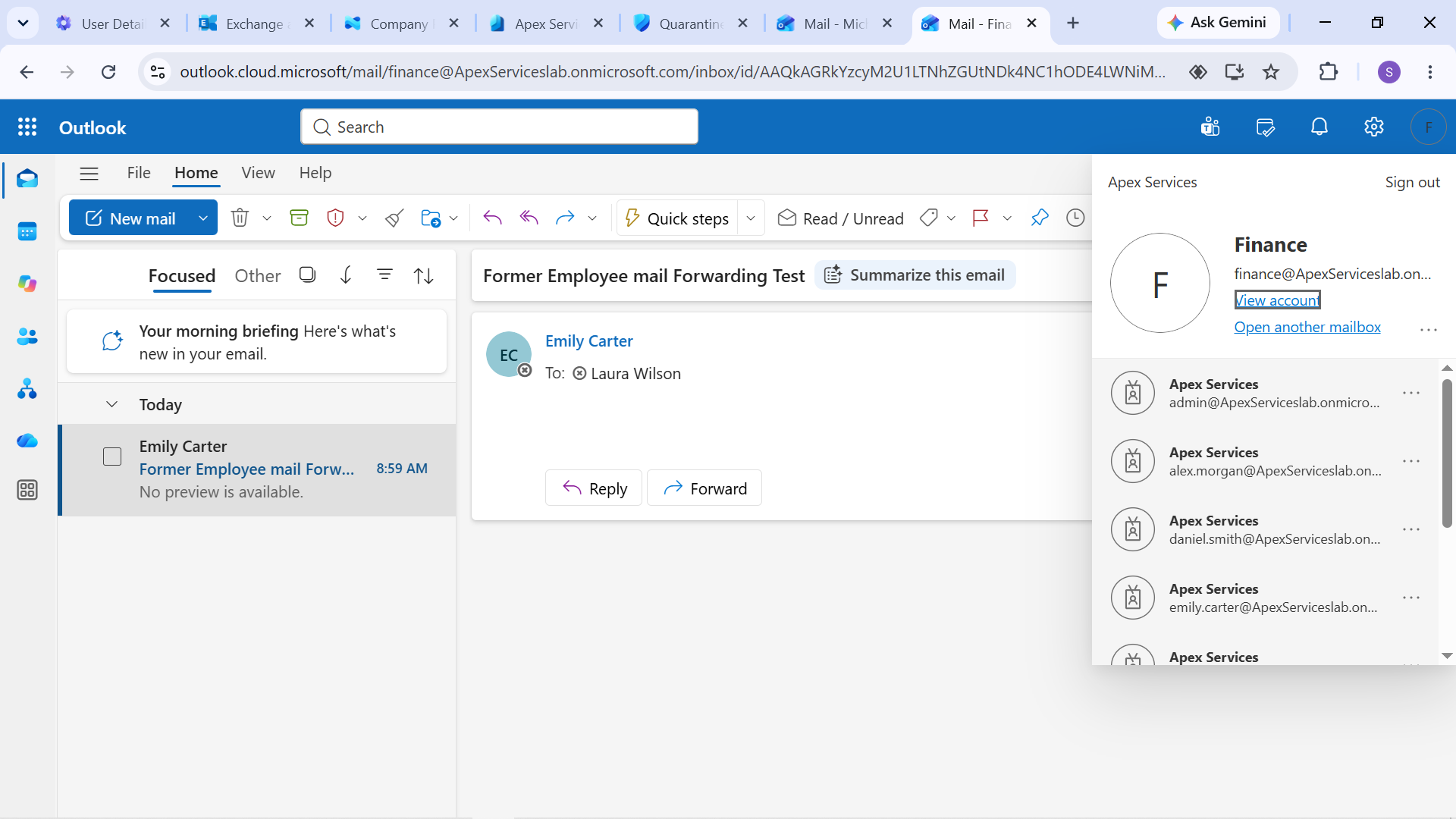Click the Reply arrow in the ribbon
The height and width of the screenshot is (819, 1456).
tap(492, 218)
